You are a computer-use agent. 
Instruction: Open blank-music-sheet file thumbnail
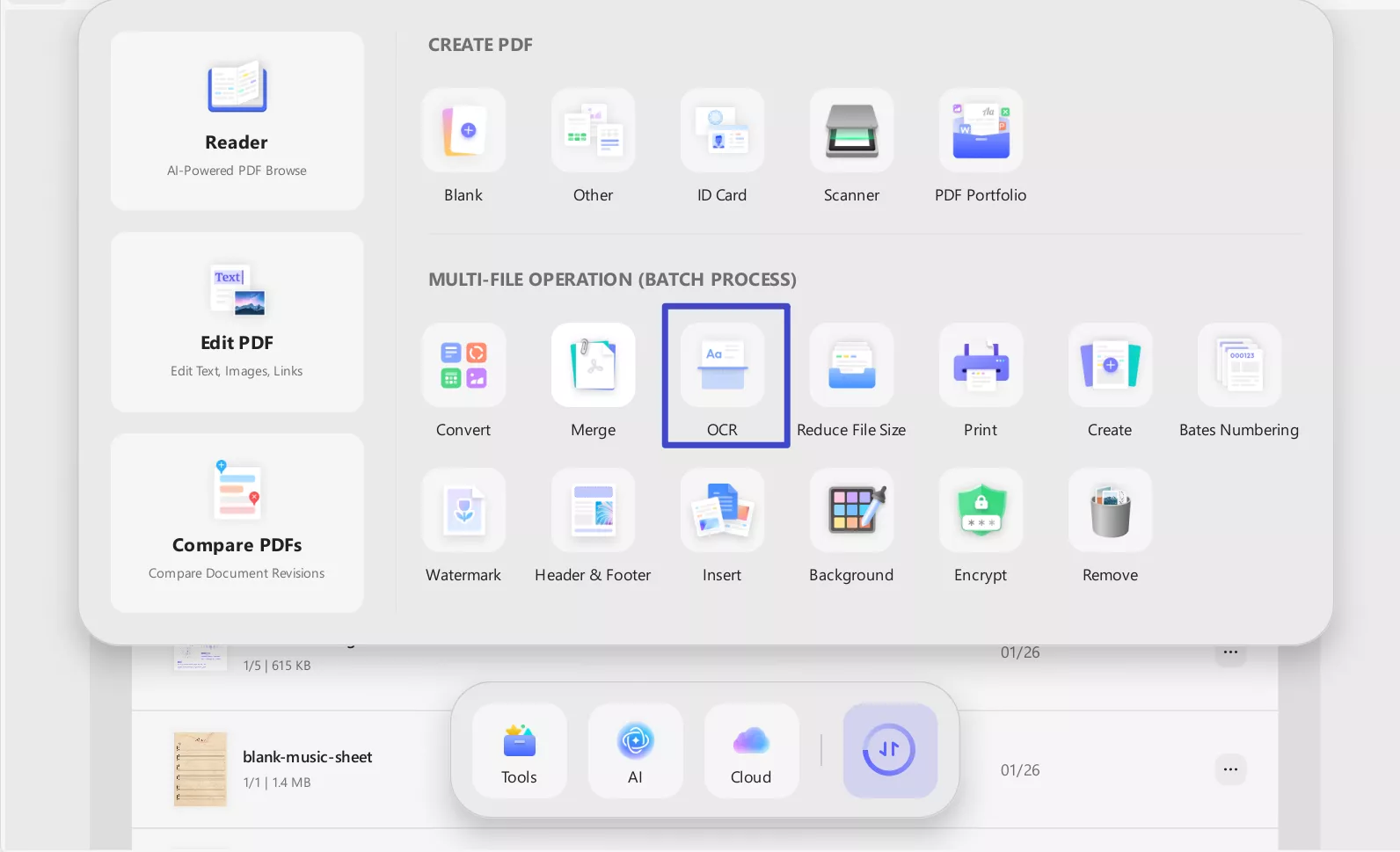click(201, 769)
